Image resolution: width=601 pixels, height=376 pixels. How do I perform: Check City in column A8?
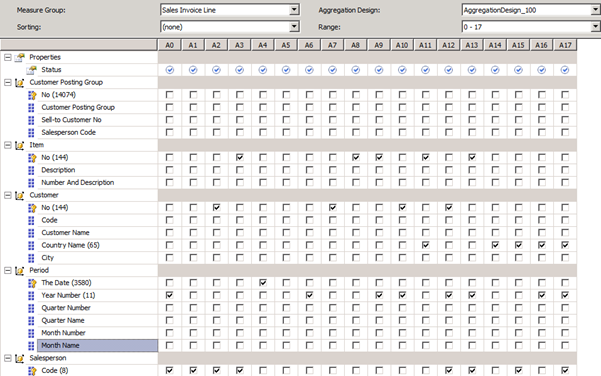(356, 258)
